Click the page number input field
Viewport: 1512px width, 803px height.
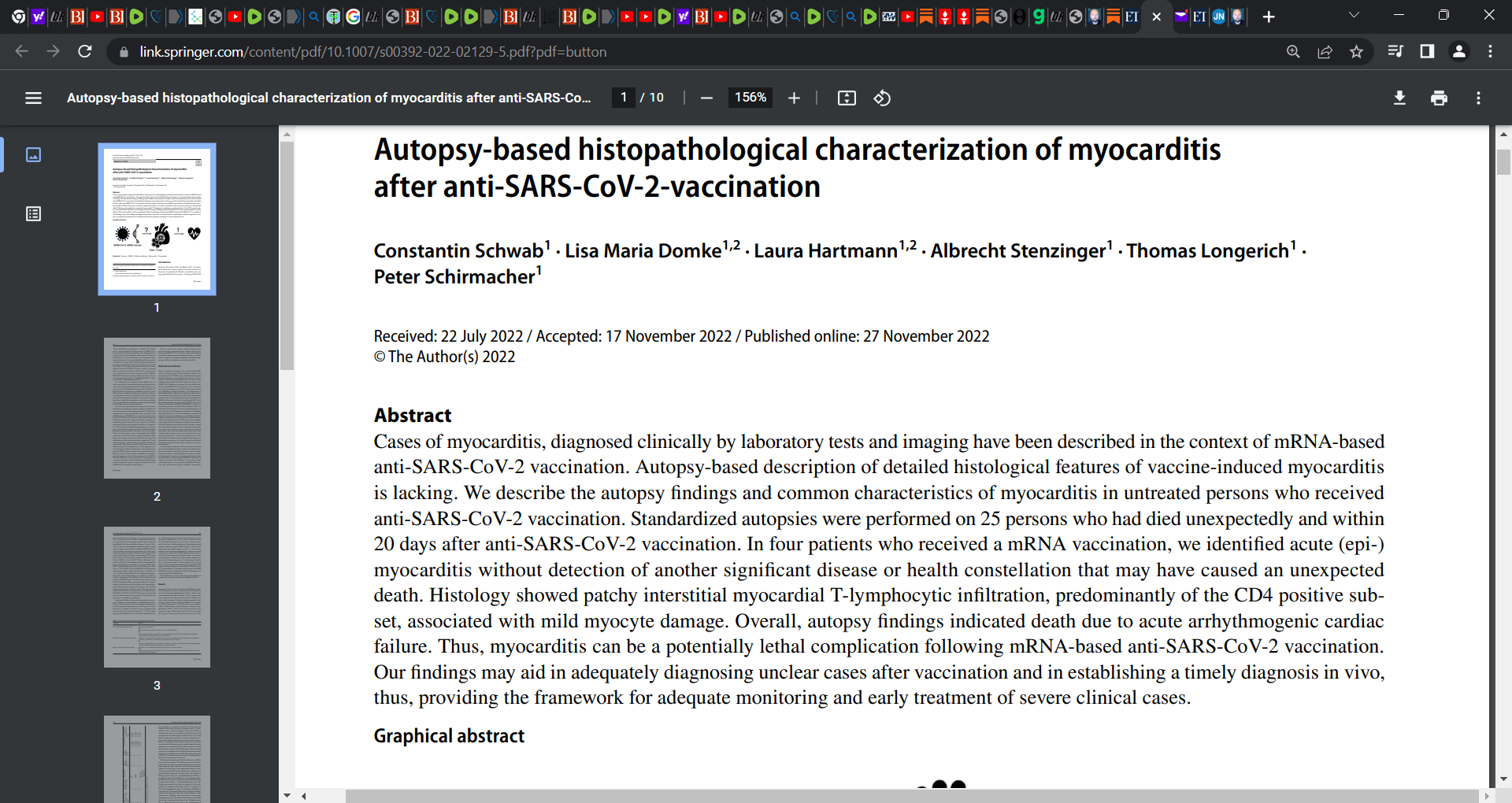[624, 98]
